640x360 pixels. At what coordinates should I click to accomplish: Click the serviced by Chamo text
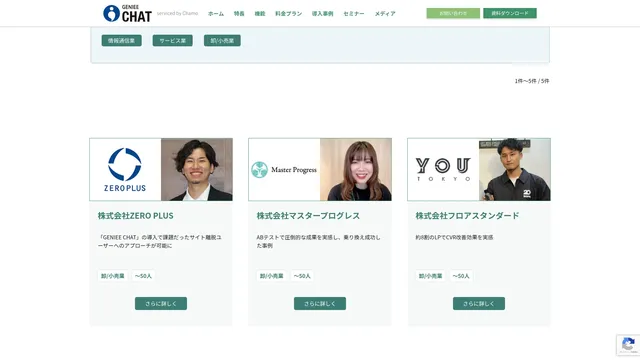178,13
